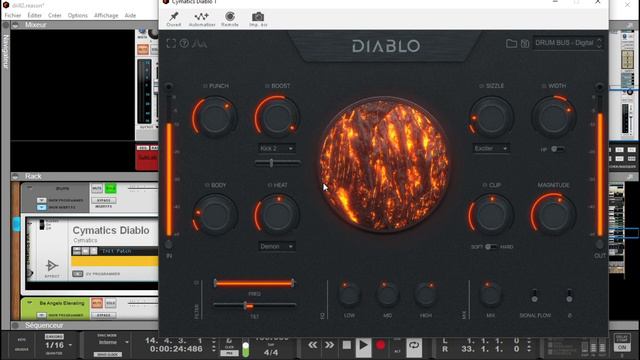
Task: Click the camera snapshot icon in plugin toolbar
Action: coord(258,17)
